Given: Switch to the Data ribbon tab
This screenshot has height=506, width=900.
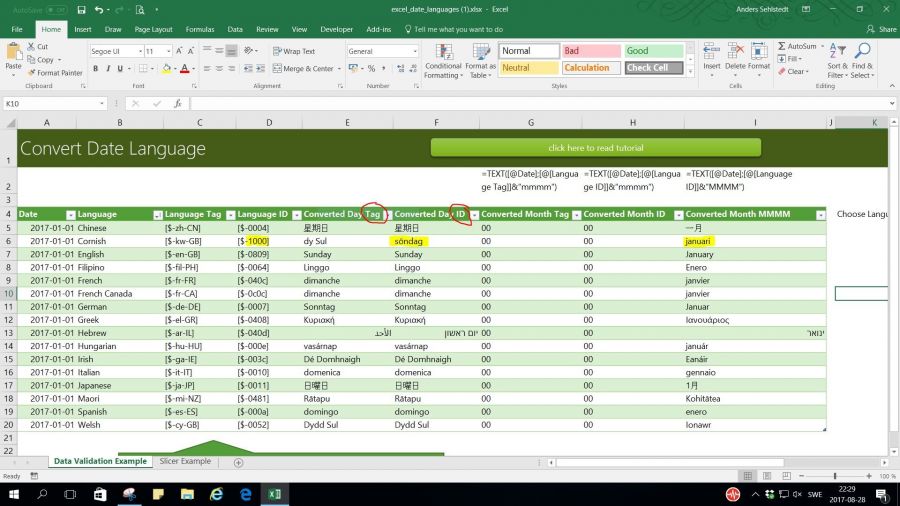Looking at the screenshot, I should [x=235, y=29].
